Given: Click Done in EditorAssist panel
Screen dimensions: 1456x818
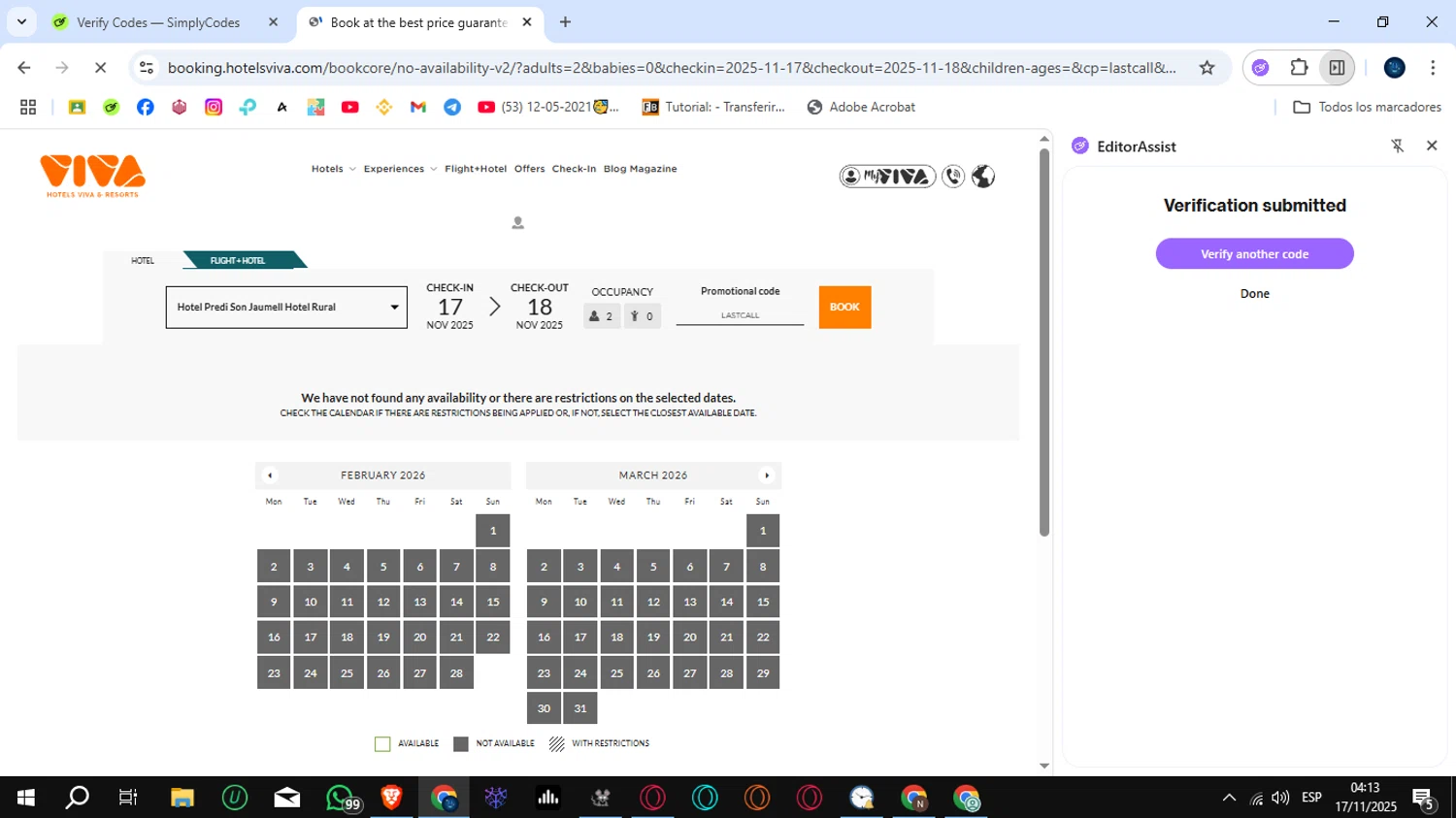Looking at the screenshot, I should (1254, 293).
